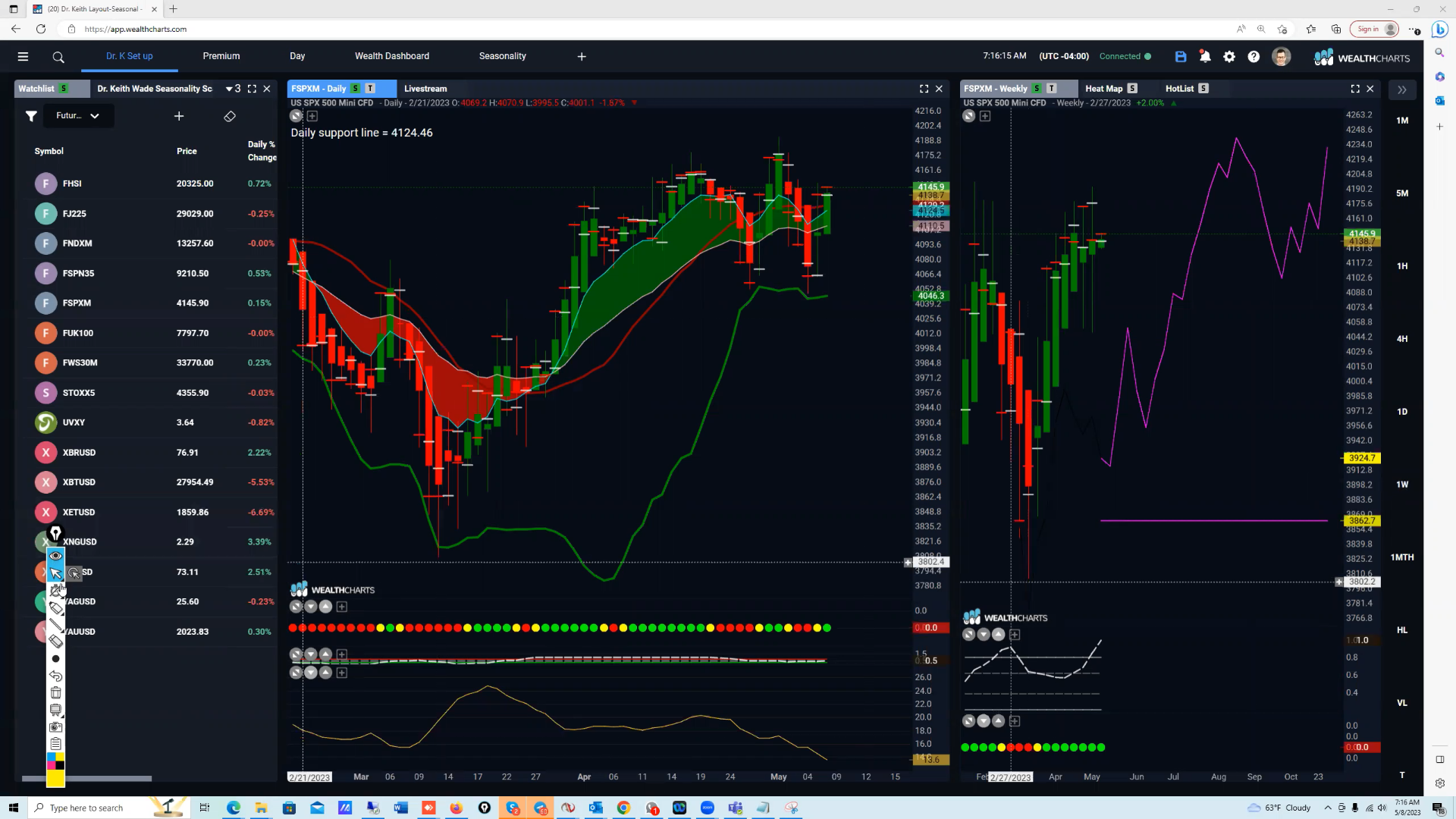Select the 1MTH timeframe button
The height and width of the screenshot is (819, 1456).
pos(1402,557)
